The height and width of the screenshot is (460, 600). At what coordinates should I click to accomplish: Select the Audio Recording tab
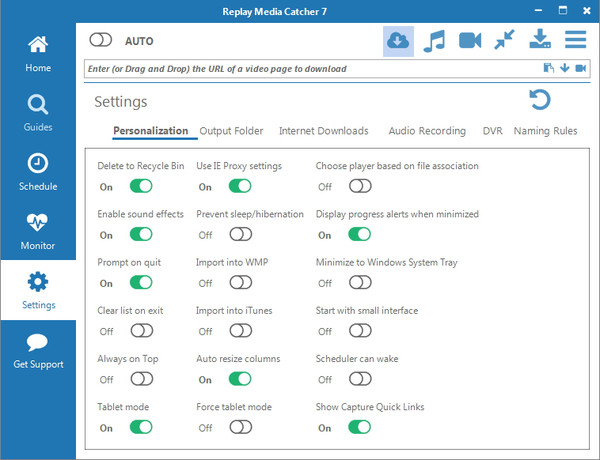(427, 131)
